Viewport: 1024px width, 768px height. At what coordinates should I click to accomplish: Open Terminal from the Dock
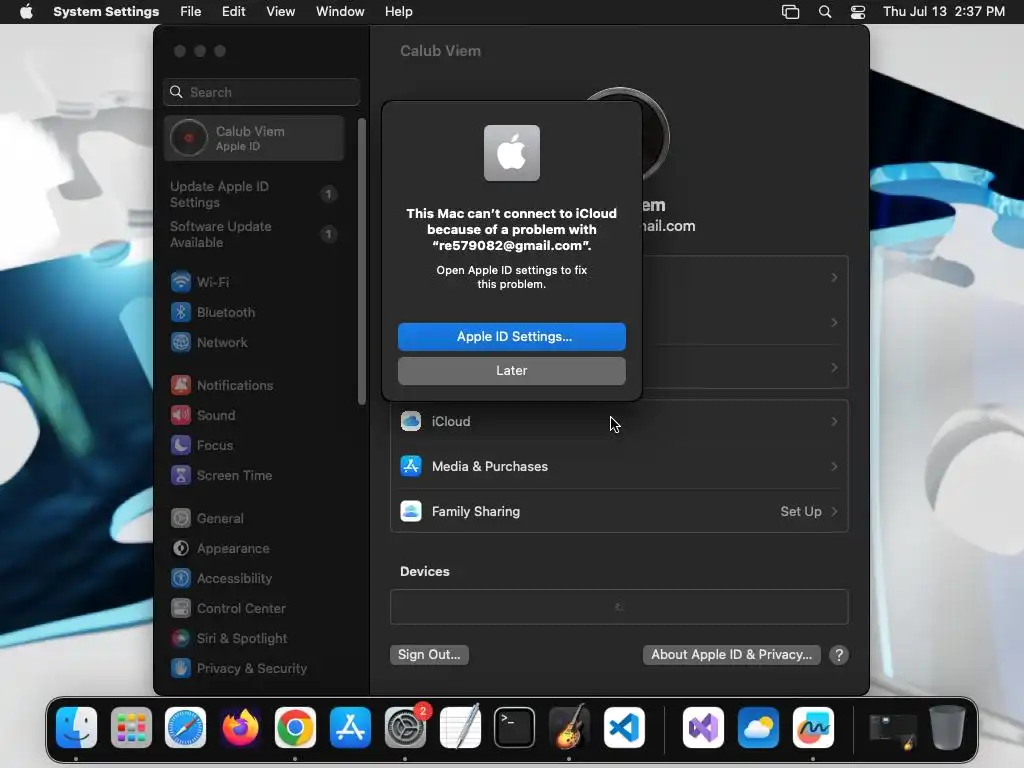pos(515,728)
